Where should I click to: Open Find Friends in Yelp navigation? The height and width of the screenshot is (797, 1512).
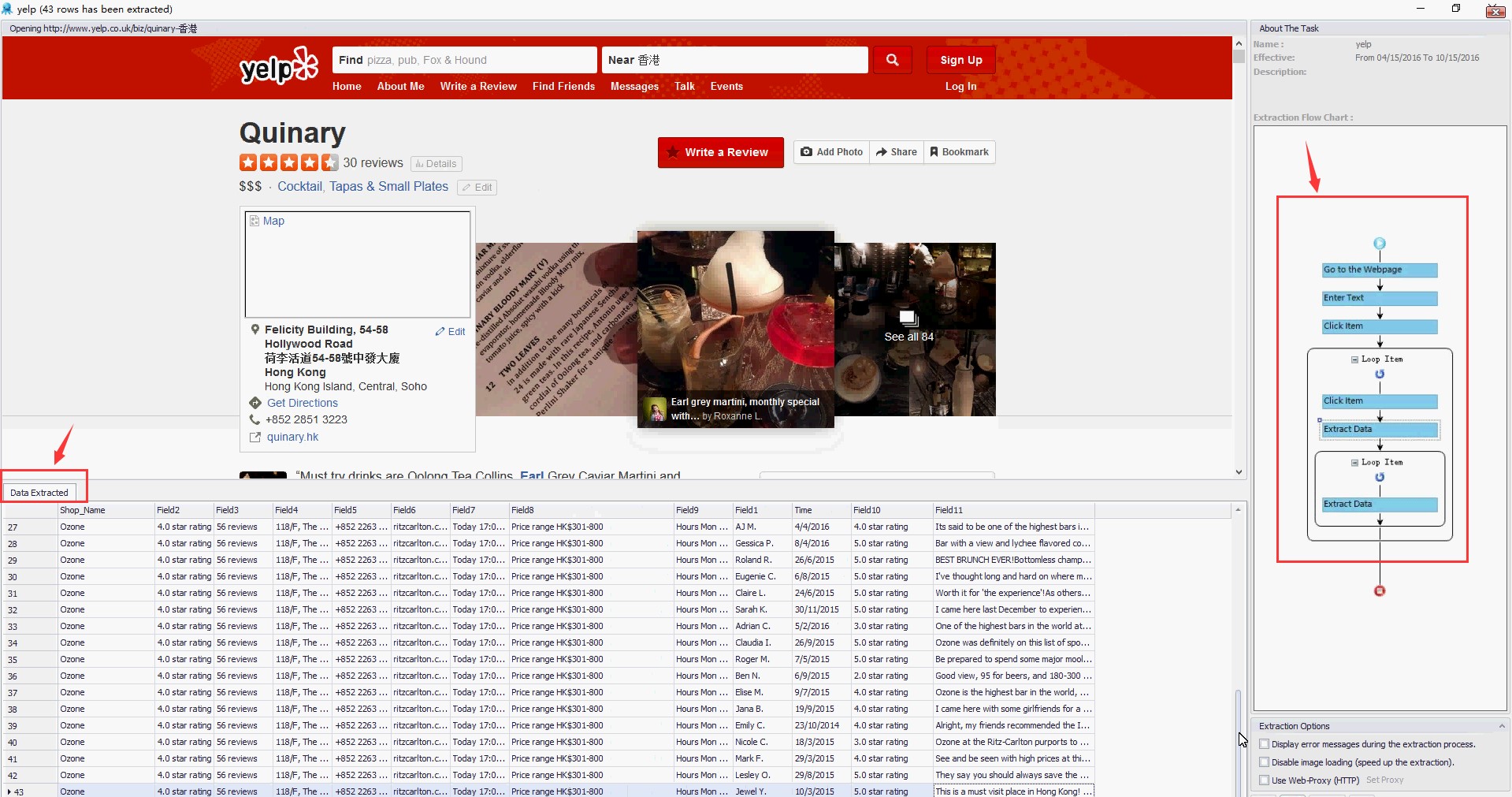(563, 87)
